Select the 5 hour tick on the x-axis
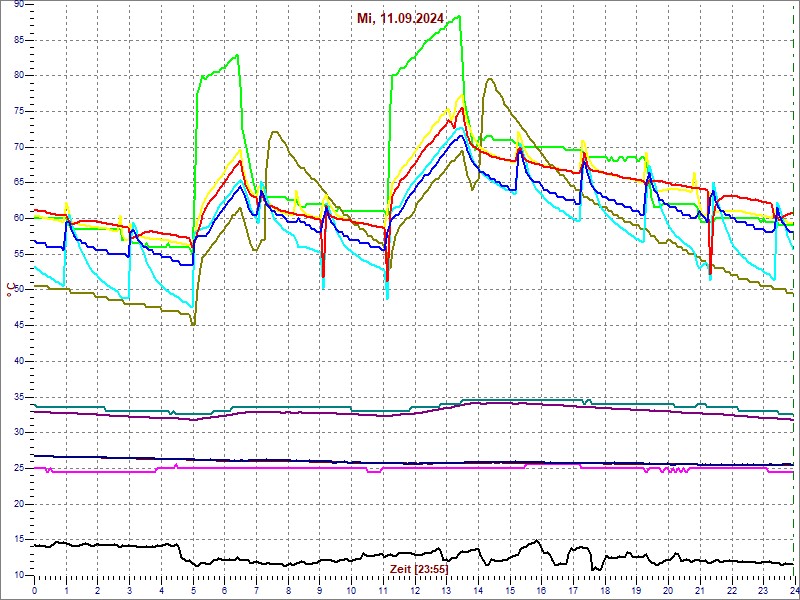Viewport: 800px width, 600px height. (193, 589)
